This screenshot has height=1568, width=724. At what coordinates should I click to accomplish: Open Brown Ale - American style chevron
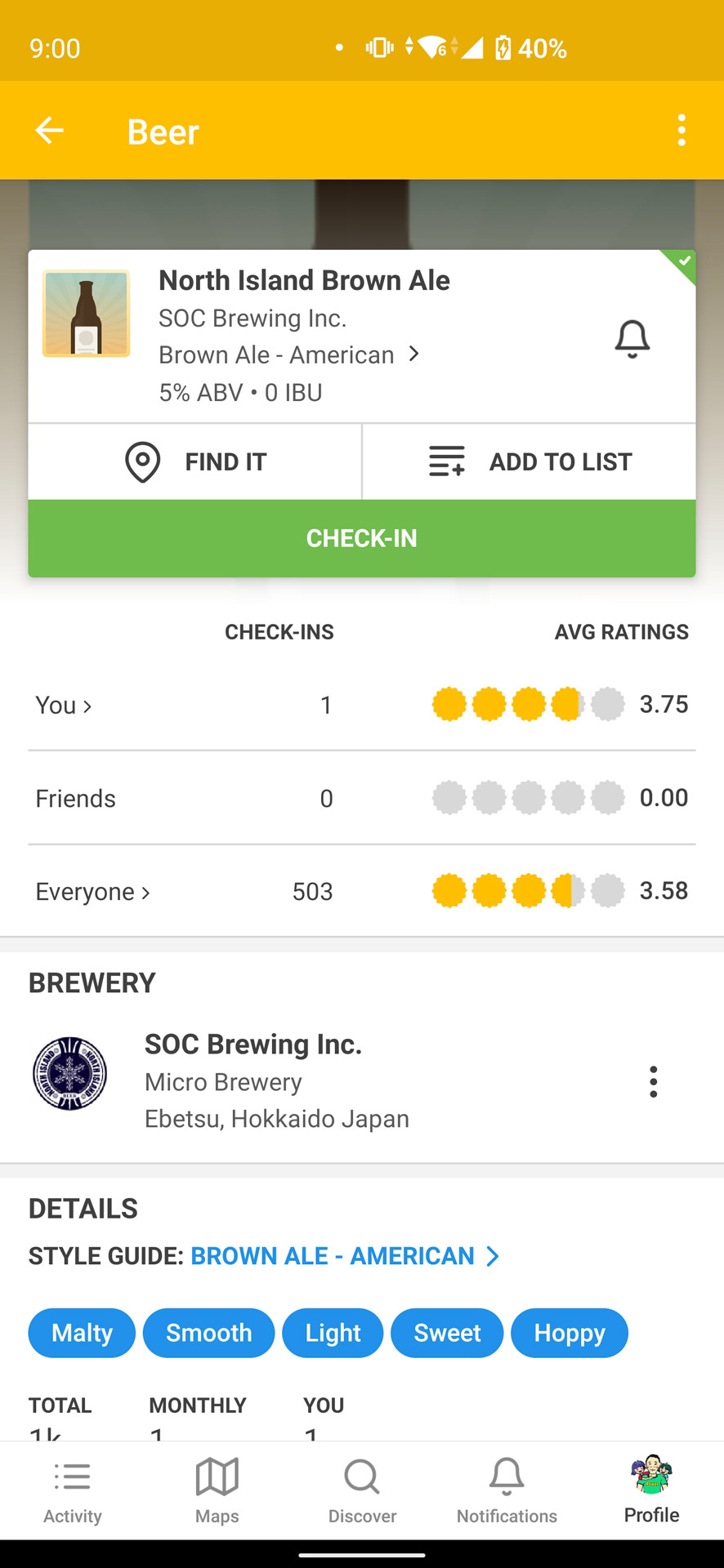tap(413, 354)
